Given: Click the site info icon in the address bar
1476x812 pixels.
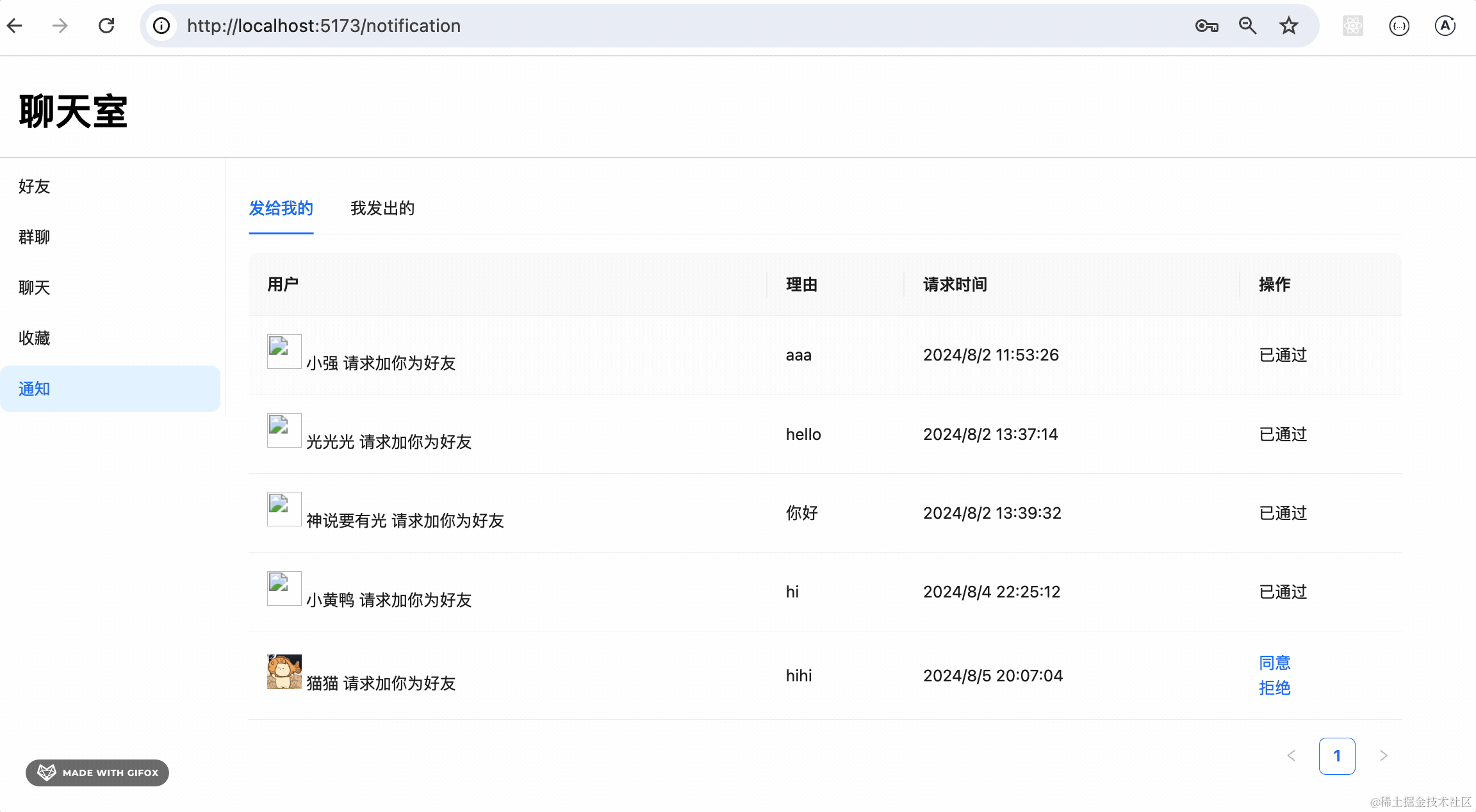Looking at the screenshot, I should [x=161, y=26].
